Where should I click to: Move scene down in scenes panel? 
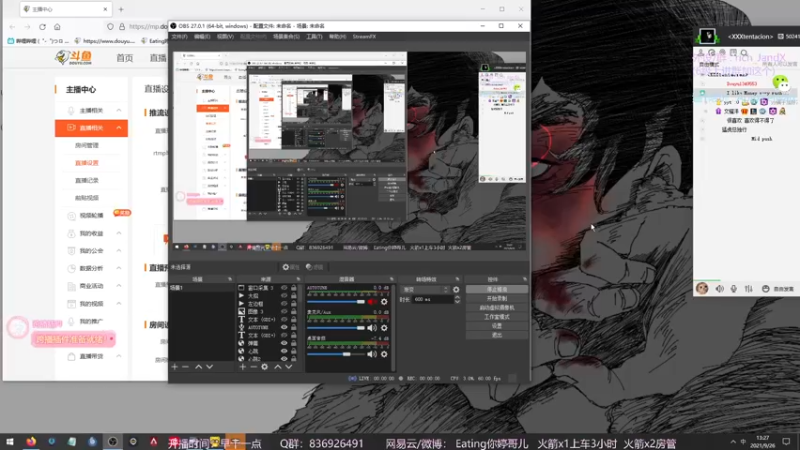(x=210, y=367)
